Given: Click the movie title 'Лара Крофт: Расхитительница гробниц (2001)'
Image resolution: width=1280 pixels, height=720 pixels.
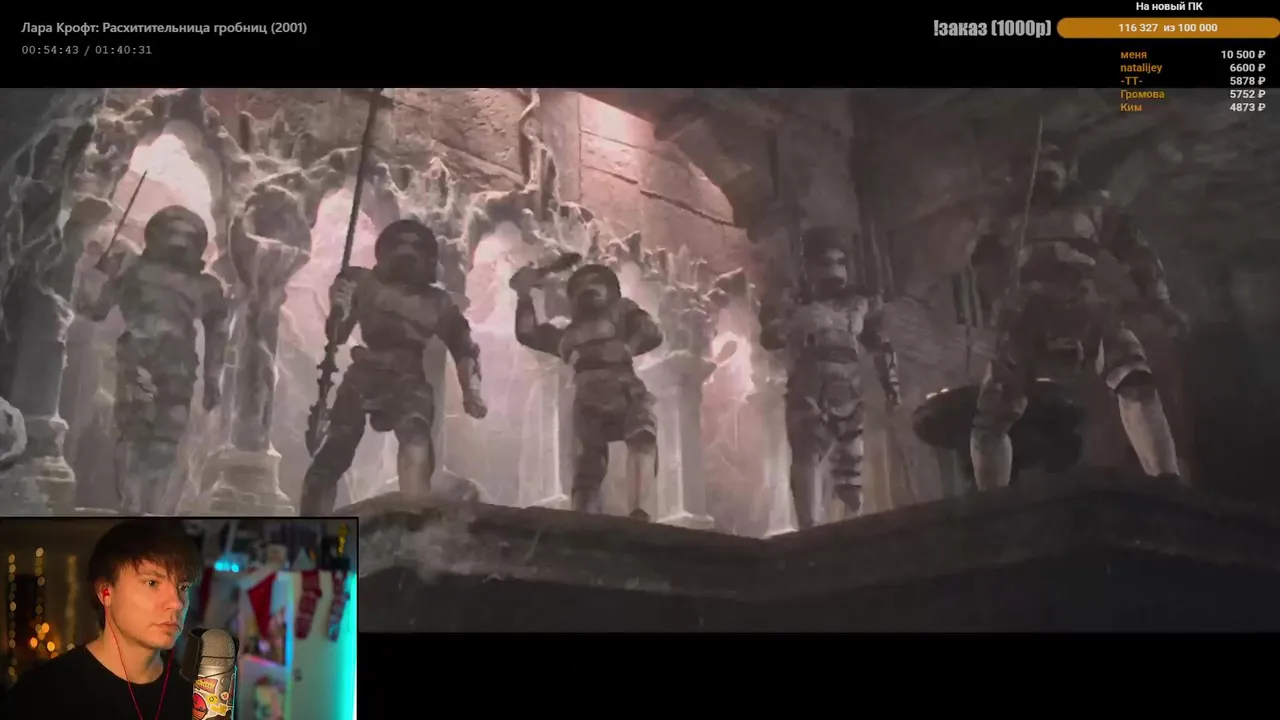Looking at the screenshot, I should tap(164, 28).
